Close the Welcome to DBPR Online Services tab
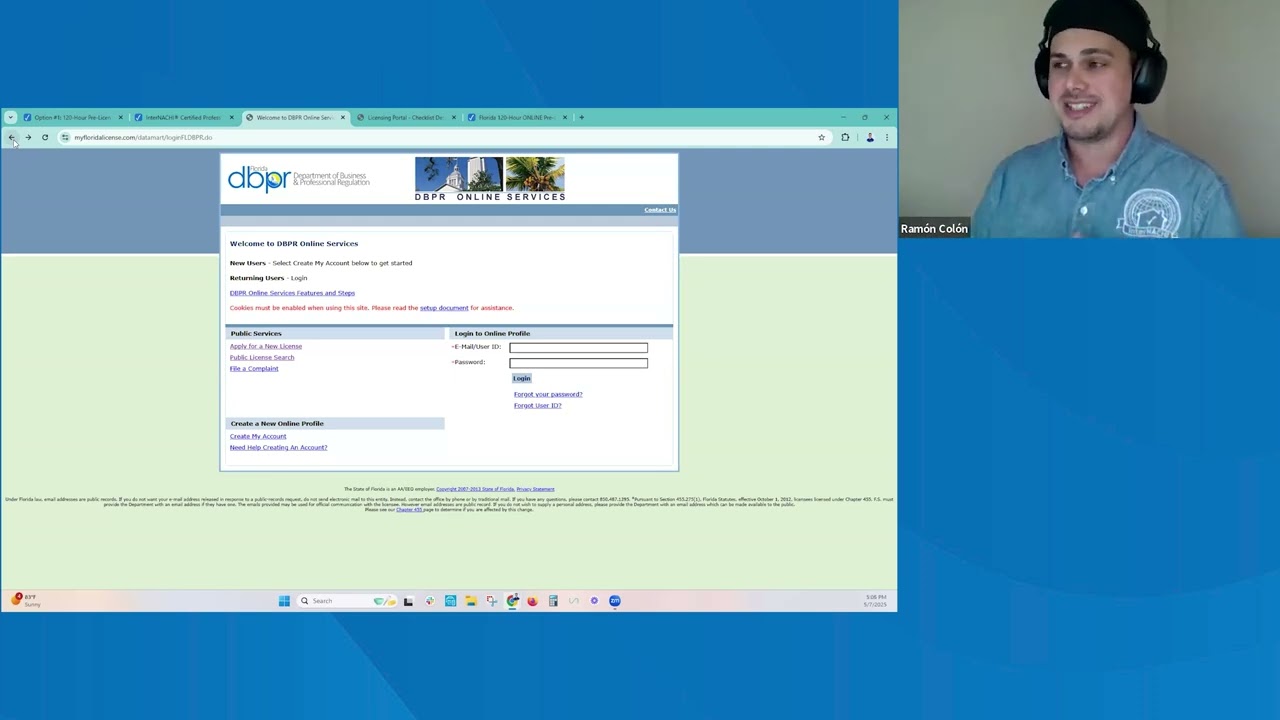This screenshot has width=1280, height=720. coord(342,117)
